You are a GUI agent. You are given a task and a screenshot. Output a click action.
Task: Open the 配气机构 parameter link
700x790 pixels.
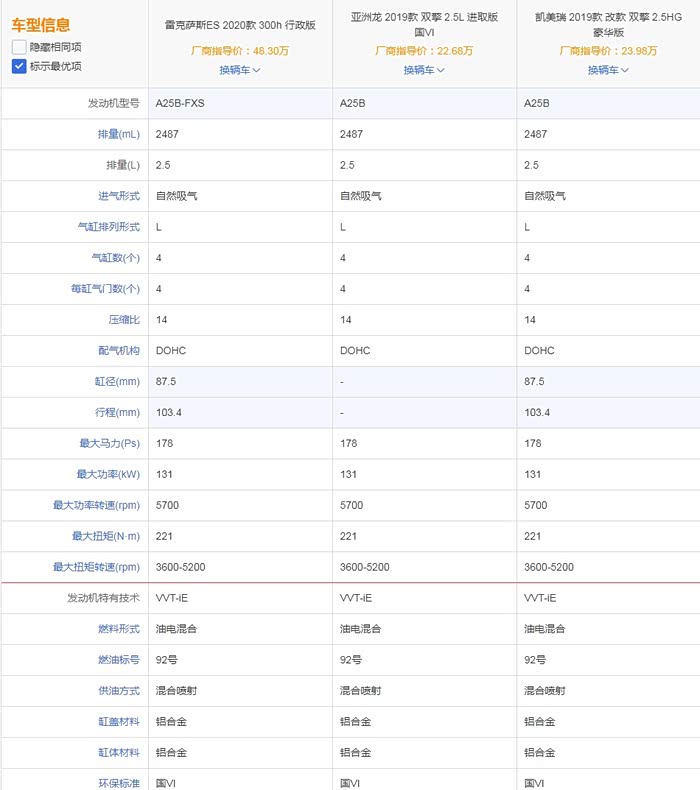coord(120,351)
